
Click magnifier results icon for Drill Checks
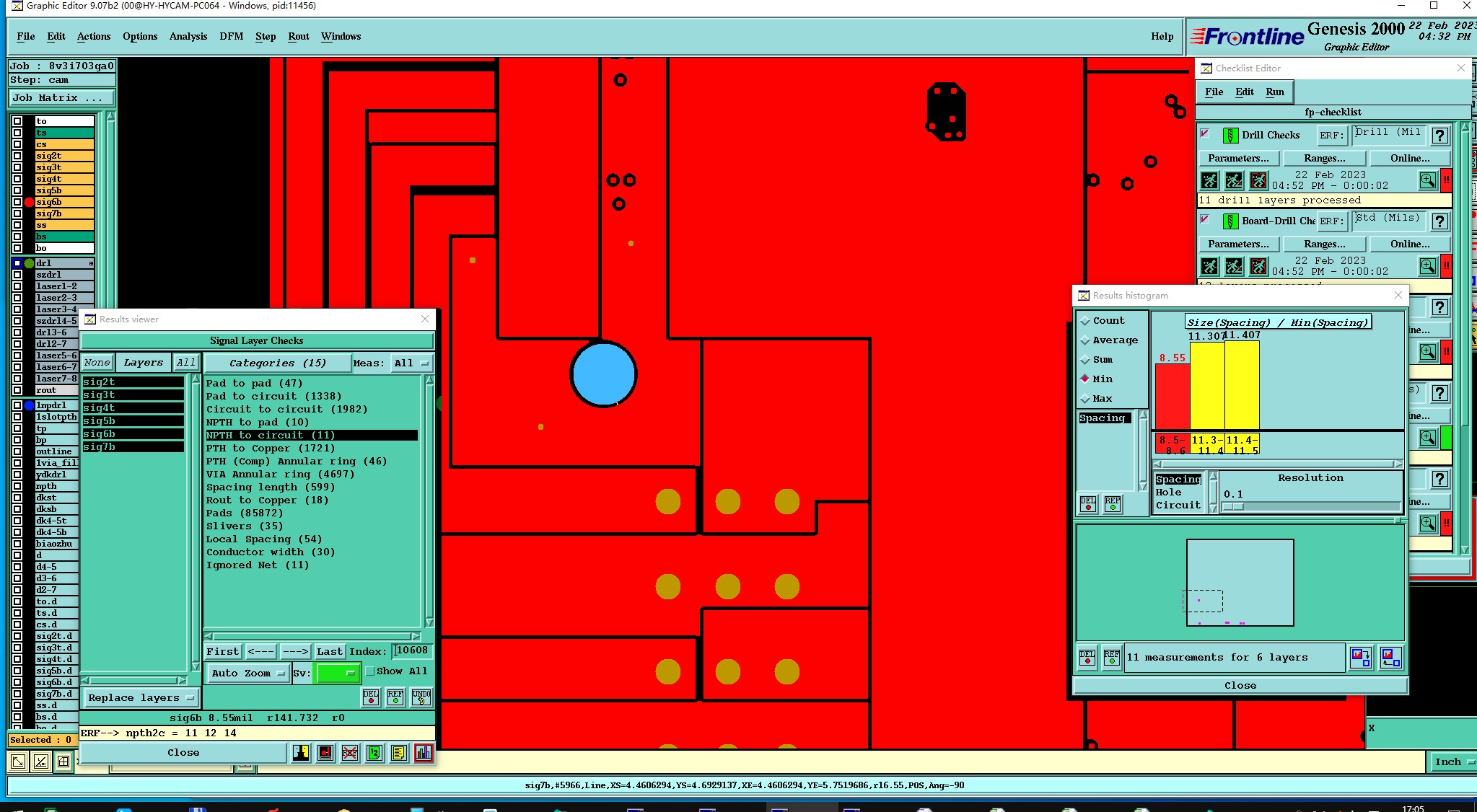pos(1427,180)
